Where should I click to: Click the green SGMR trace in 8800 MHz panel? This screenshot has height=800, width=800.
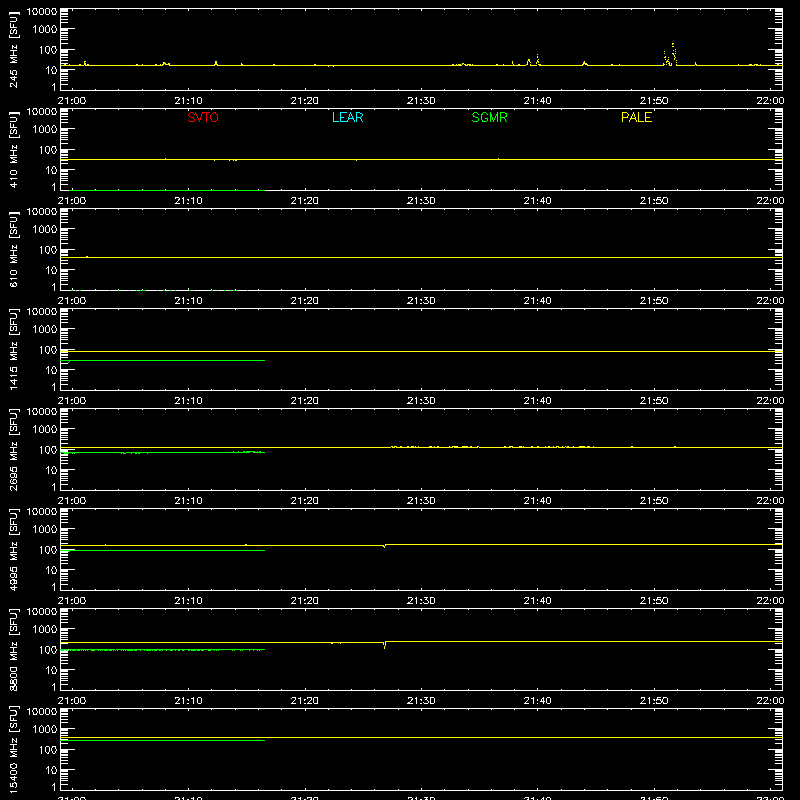click(163, 649)
